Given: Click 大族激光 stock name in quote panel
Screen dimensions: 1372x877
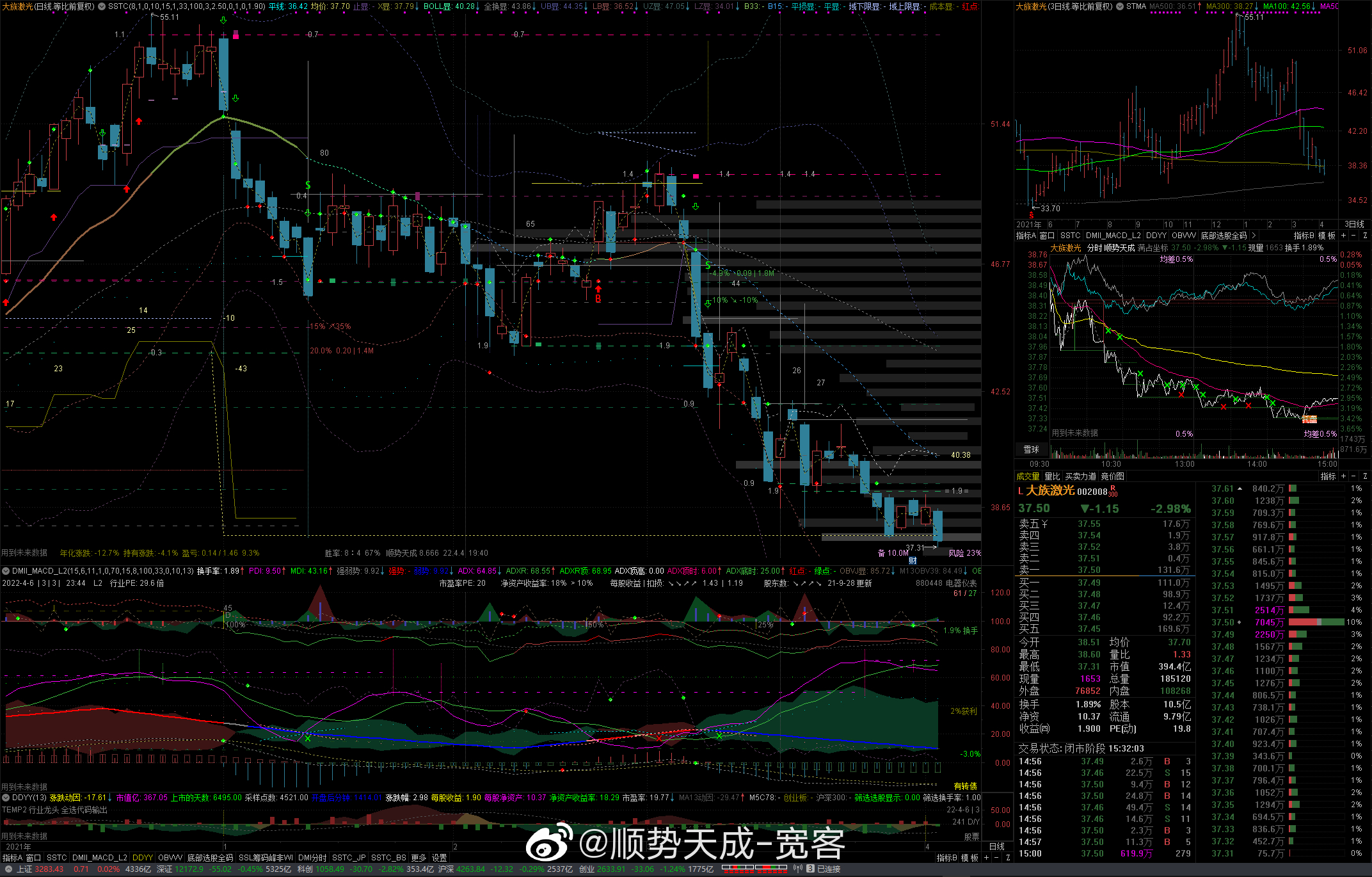Looking at the screenshot, I should [1050, 490].
